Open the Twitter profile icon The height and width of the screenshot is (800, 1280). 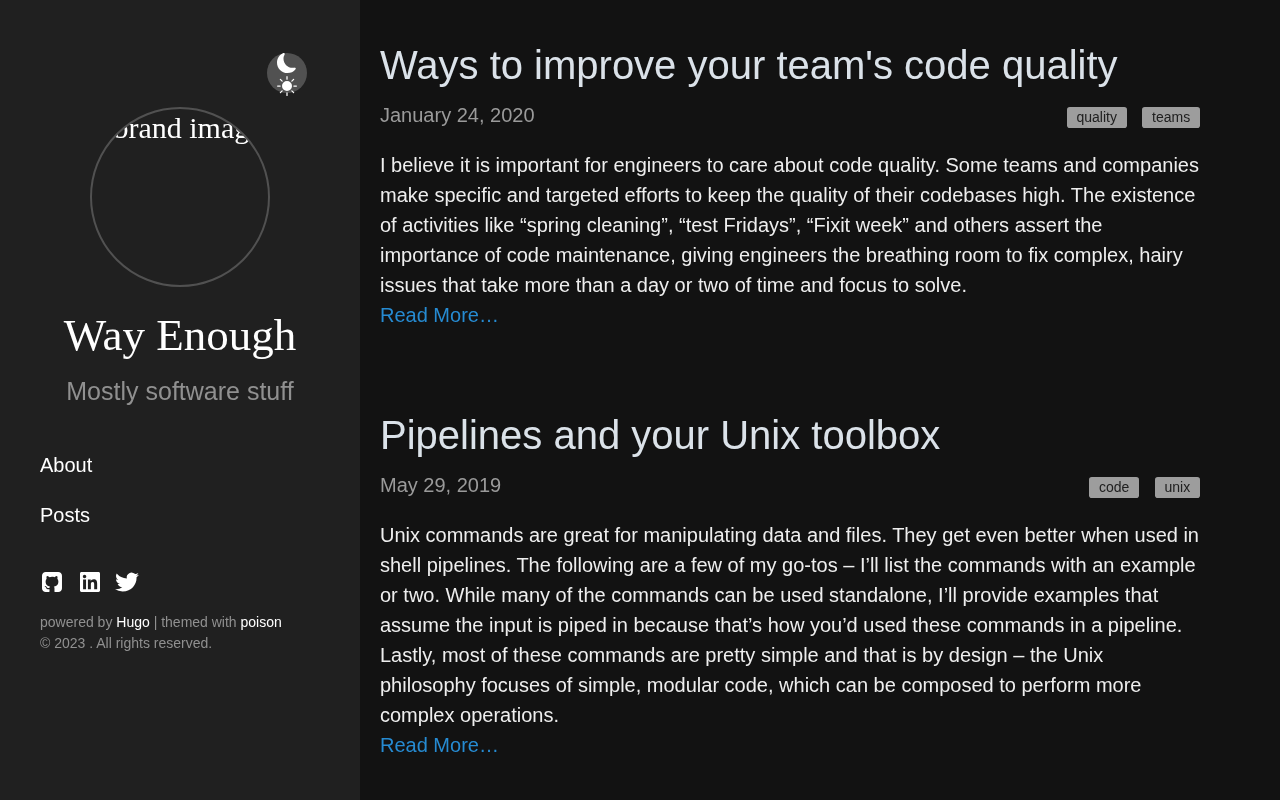coord(127,582)
